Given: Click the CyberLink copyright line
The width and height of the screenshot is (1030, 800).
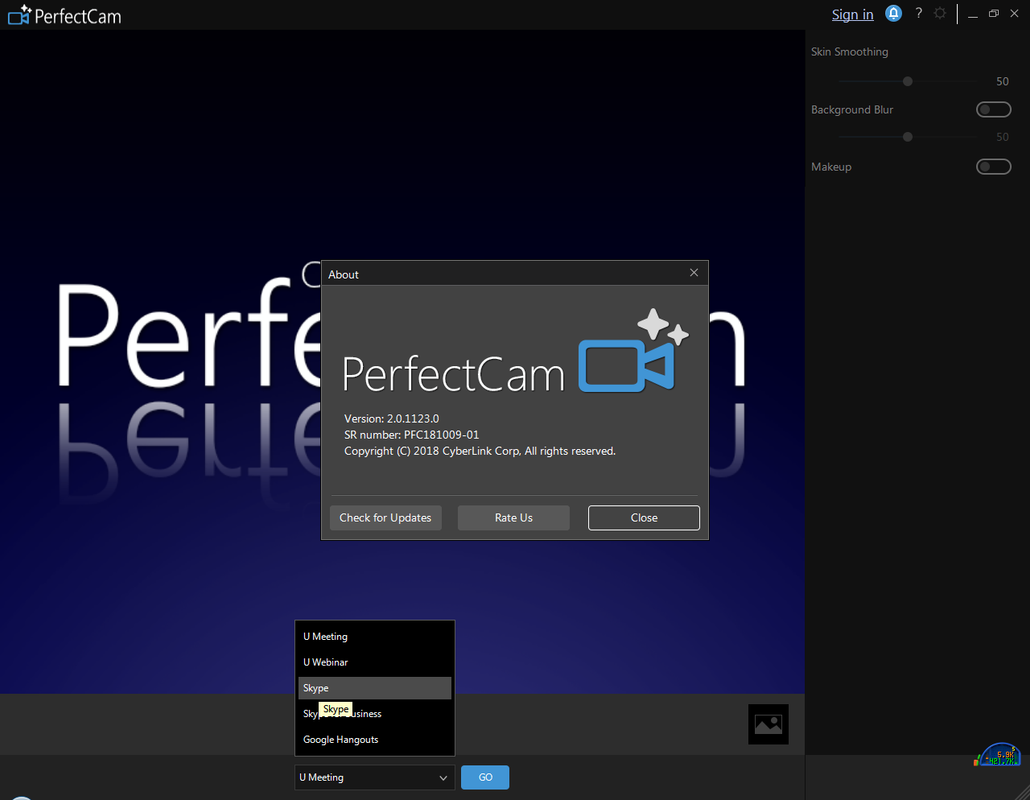Looking at the screenshot, I should point(480,451).
